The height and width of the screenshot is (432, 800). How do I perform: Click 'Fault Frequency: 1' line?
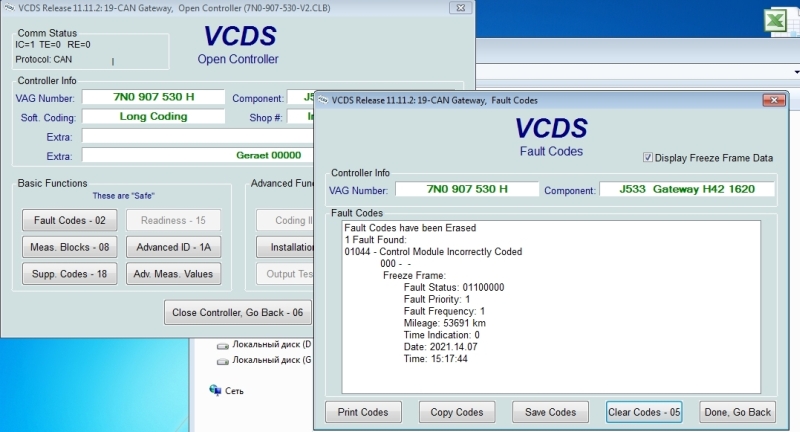[x=444, y=311]
